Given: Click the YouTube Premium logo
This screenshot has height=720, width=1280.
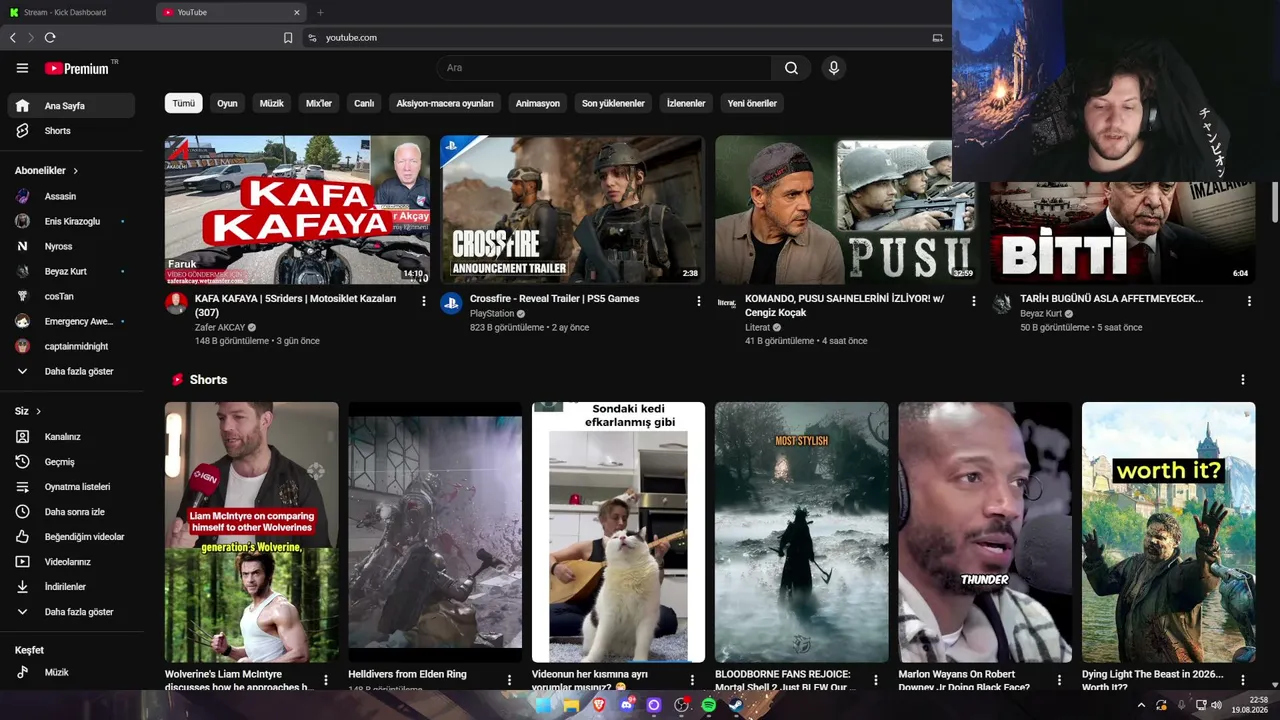Looking at the screenshot, I should (77, 68).
